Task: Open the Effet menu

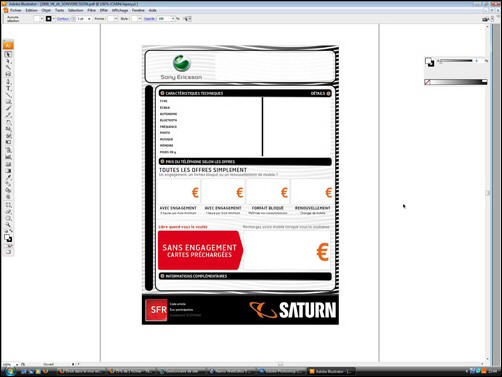Action: pyautogui.click(x=104, y=10)
